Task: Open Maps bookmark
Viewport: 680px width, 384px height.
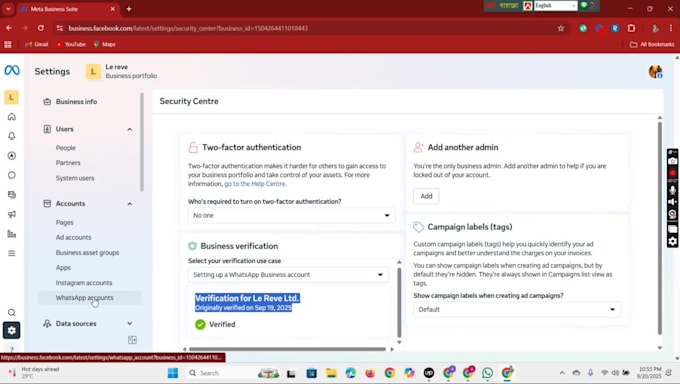Action: 105,44
